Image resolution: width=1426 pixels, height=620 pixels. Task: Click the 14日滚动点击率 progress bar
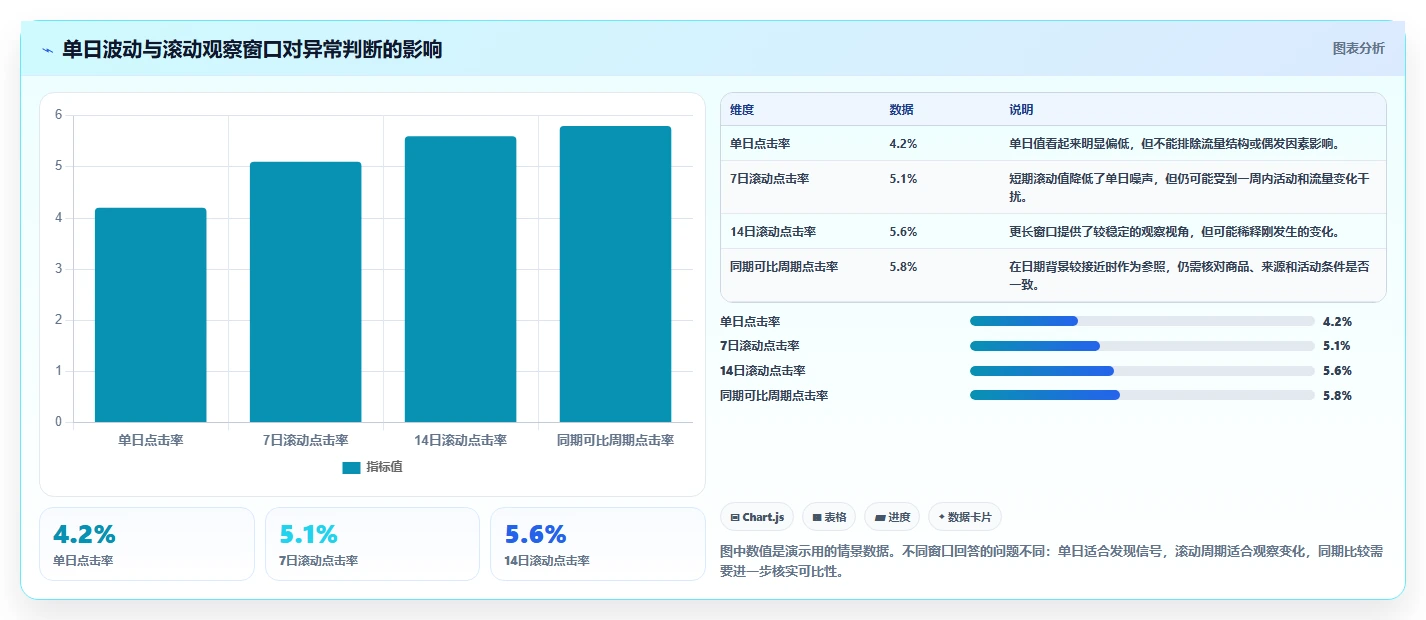pos(1142,371)
